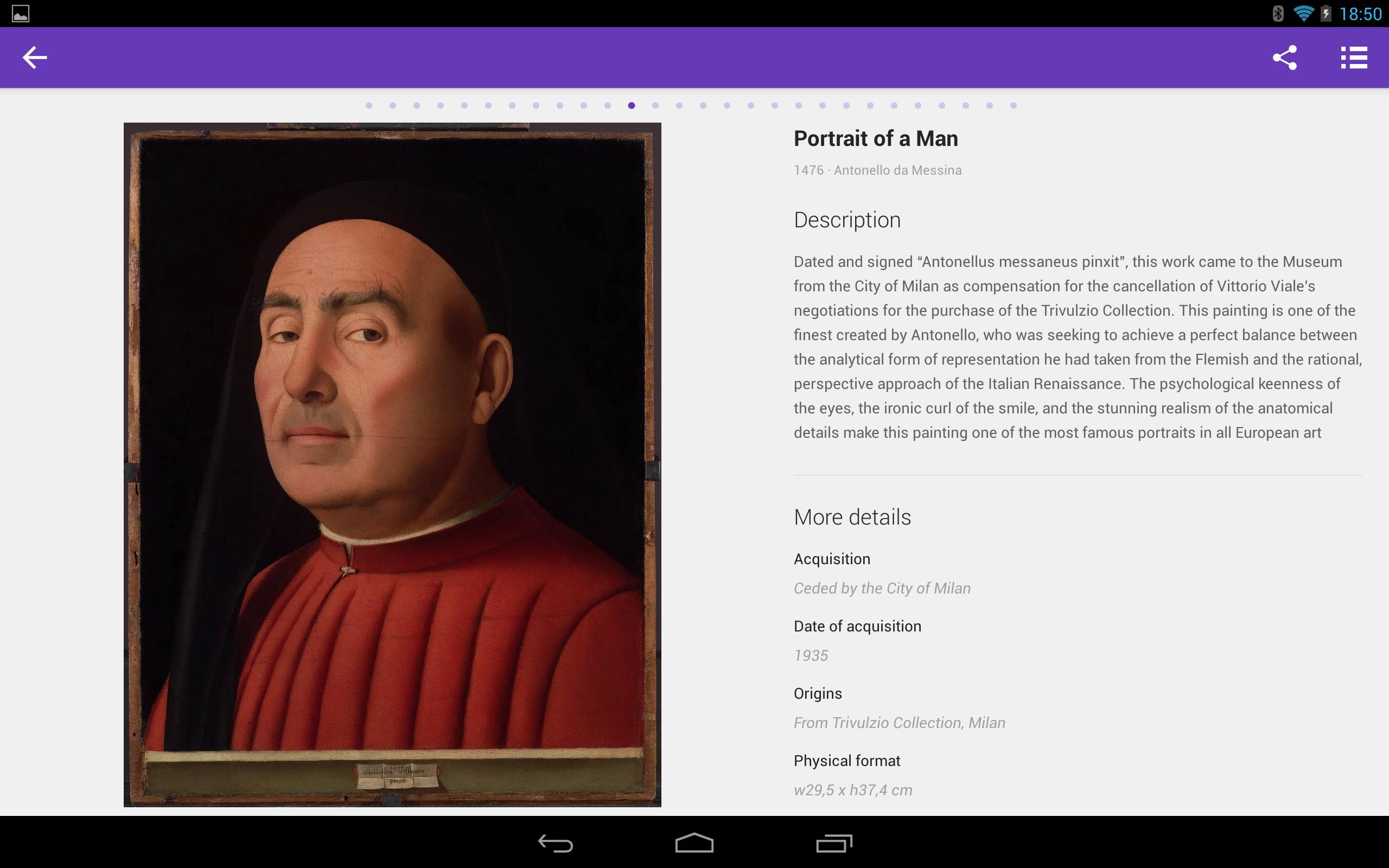Tap From Trivulzio Collection, Milan text

pos(900,723)
